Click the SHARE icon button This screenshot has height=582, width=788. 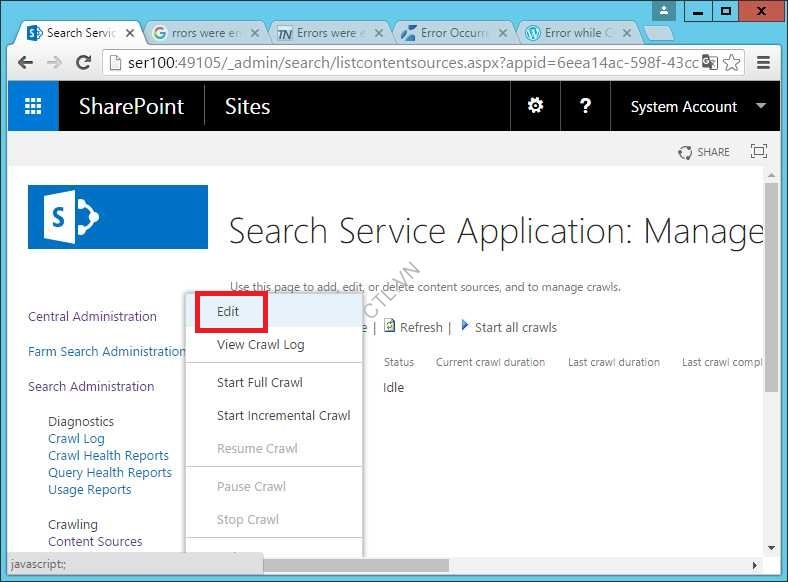(x=704, y=152)
